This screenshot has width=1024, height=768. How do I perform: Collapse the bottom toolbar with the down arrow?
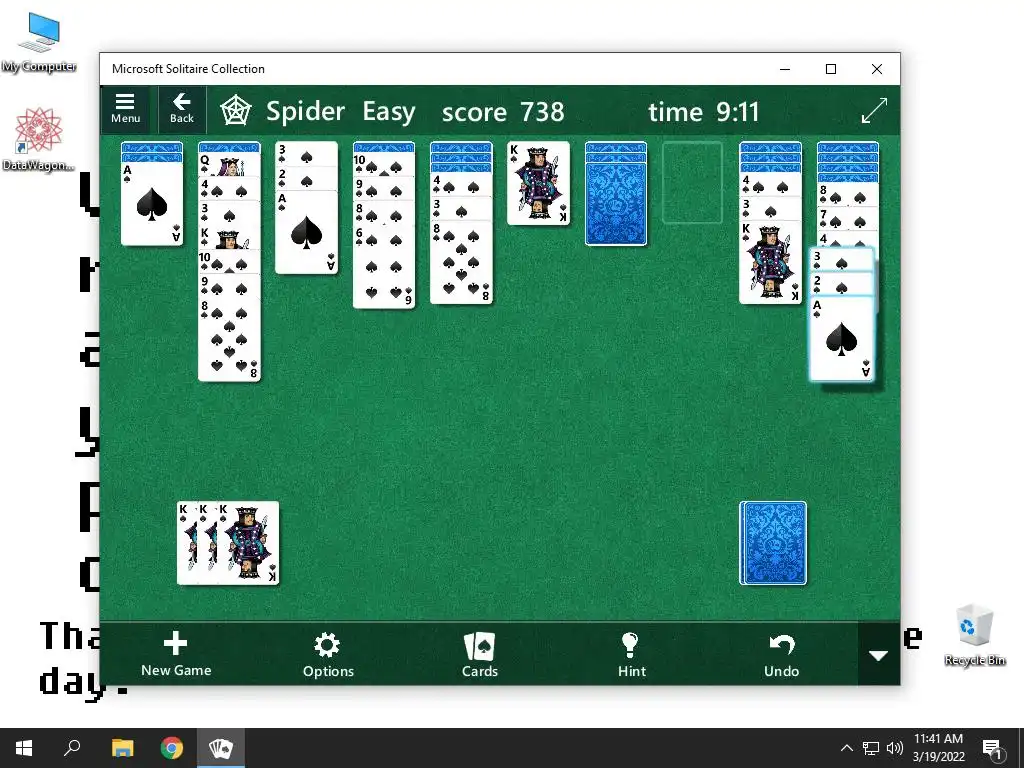[878, 655]
